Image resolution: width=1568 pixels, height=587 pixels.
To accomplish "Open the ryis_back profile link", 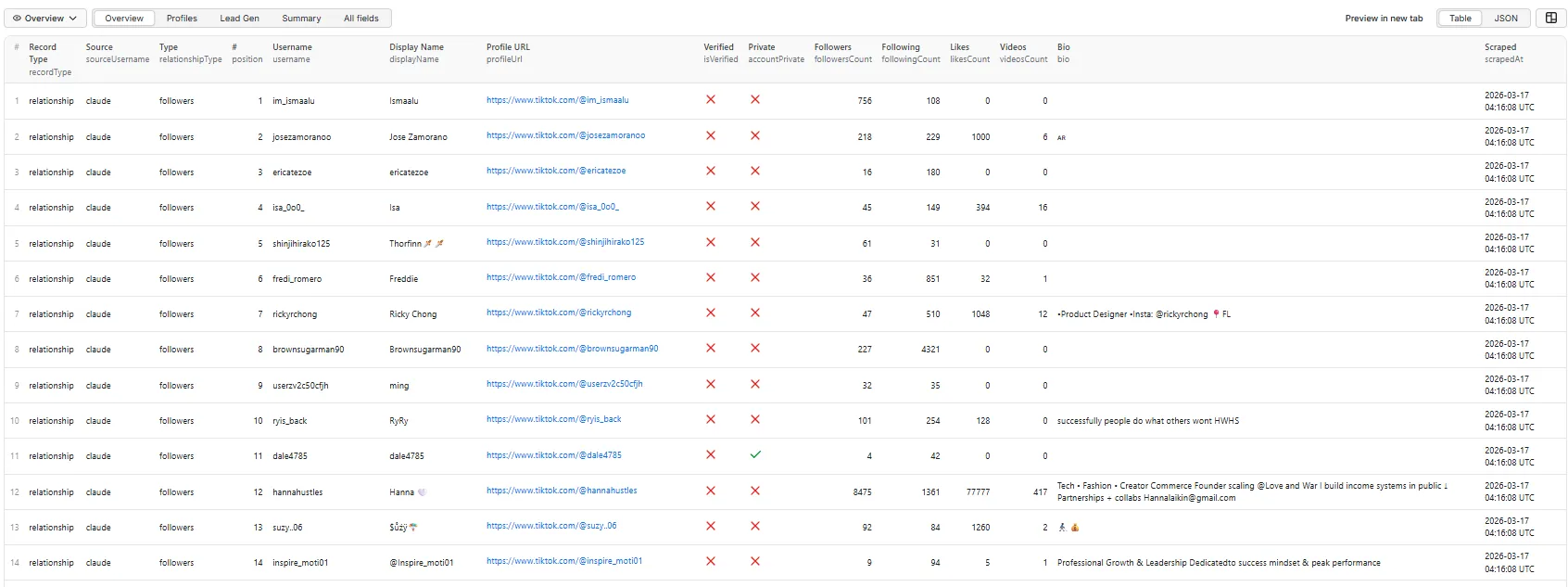I will pyautogui.click(x=554, y=419).
